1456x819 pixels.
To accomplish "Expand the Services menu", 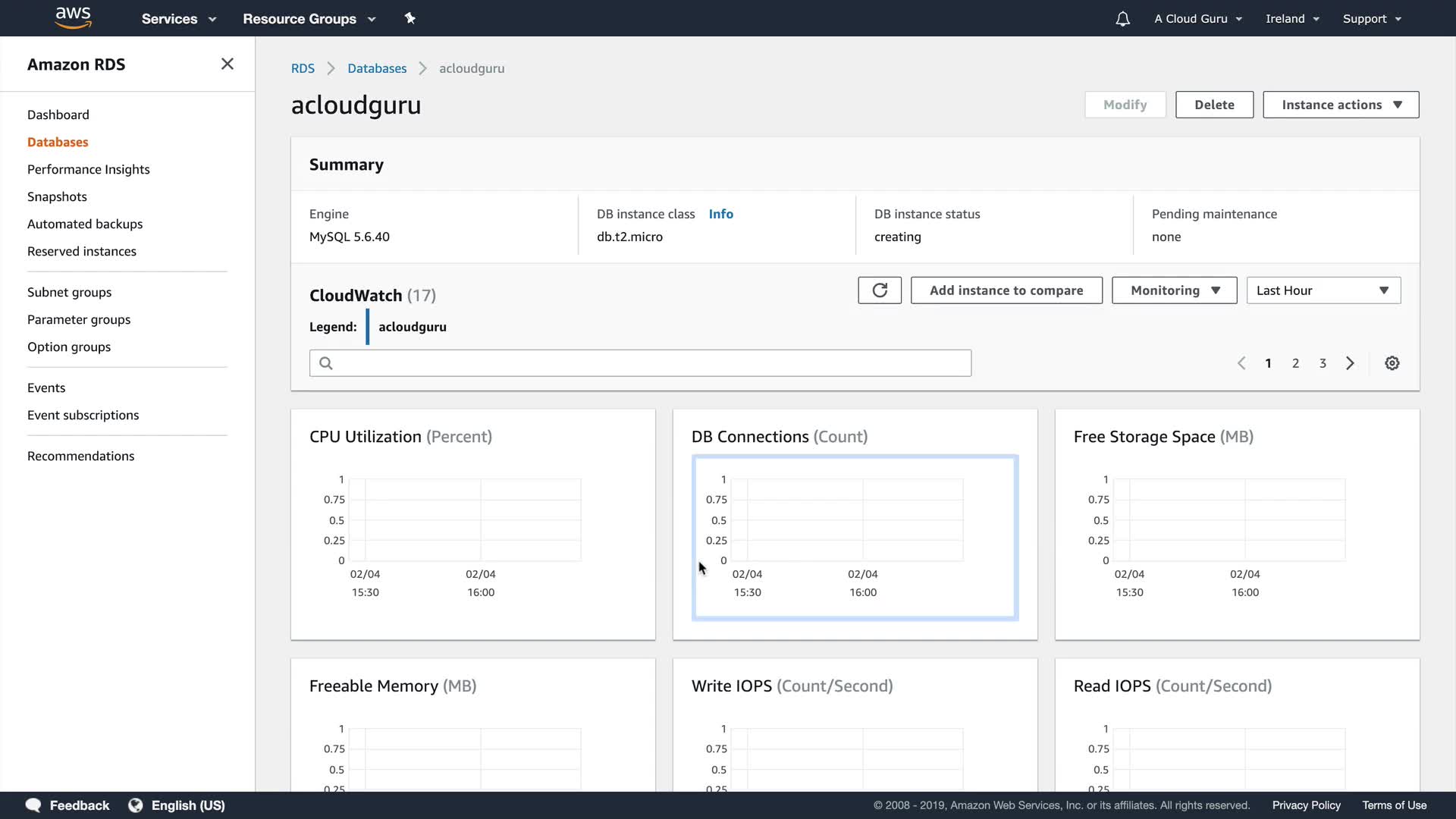I will 178,19.
